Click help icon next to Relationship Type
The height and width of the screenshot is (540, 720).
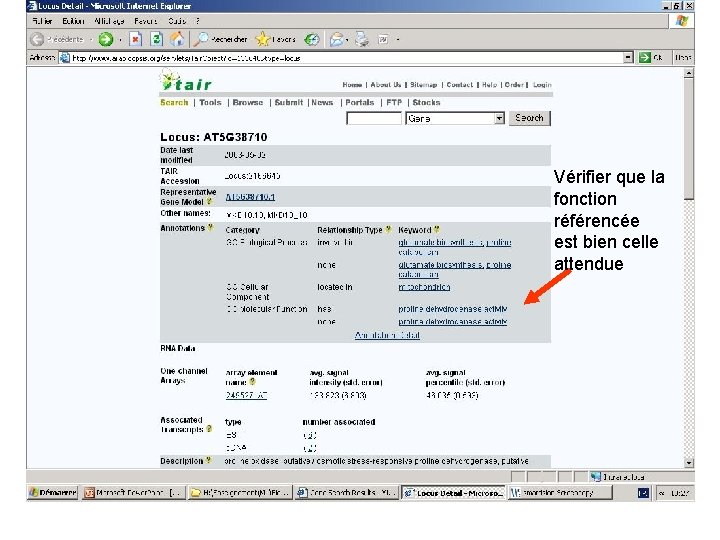(388, 229)
